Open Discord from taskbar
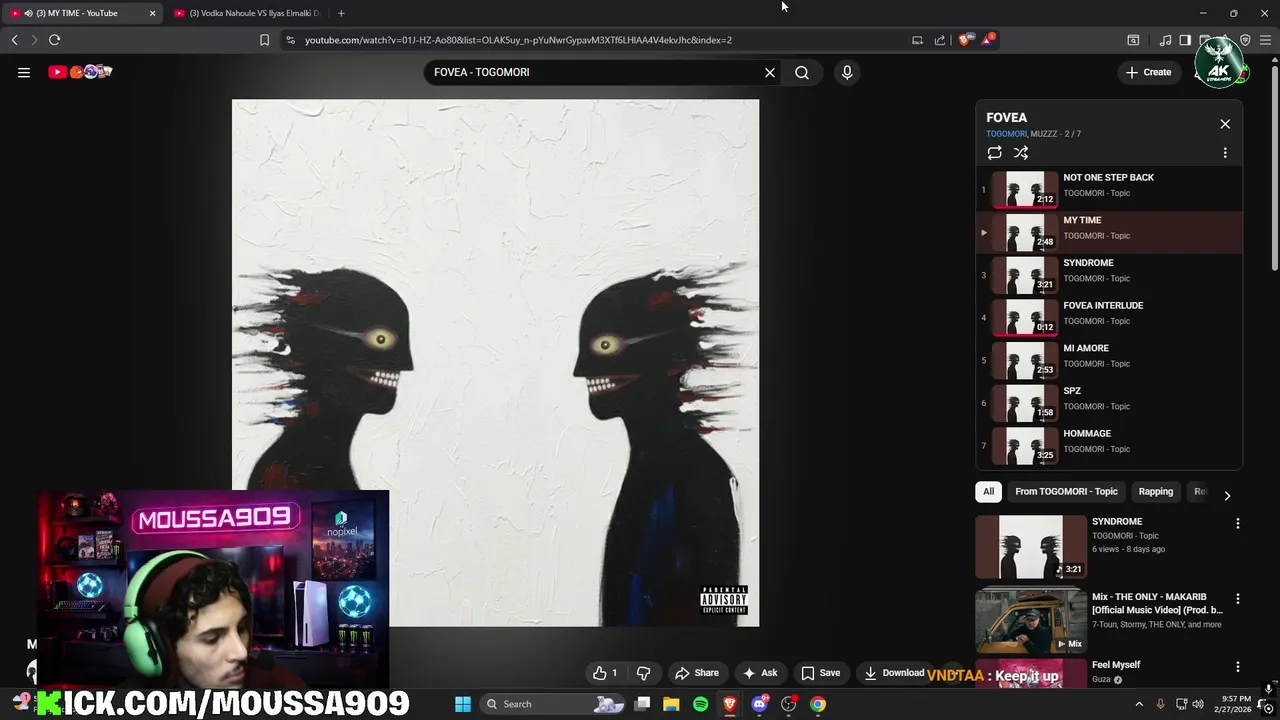This screenshot has height=720, width=1280. tap(759, 704)
